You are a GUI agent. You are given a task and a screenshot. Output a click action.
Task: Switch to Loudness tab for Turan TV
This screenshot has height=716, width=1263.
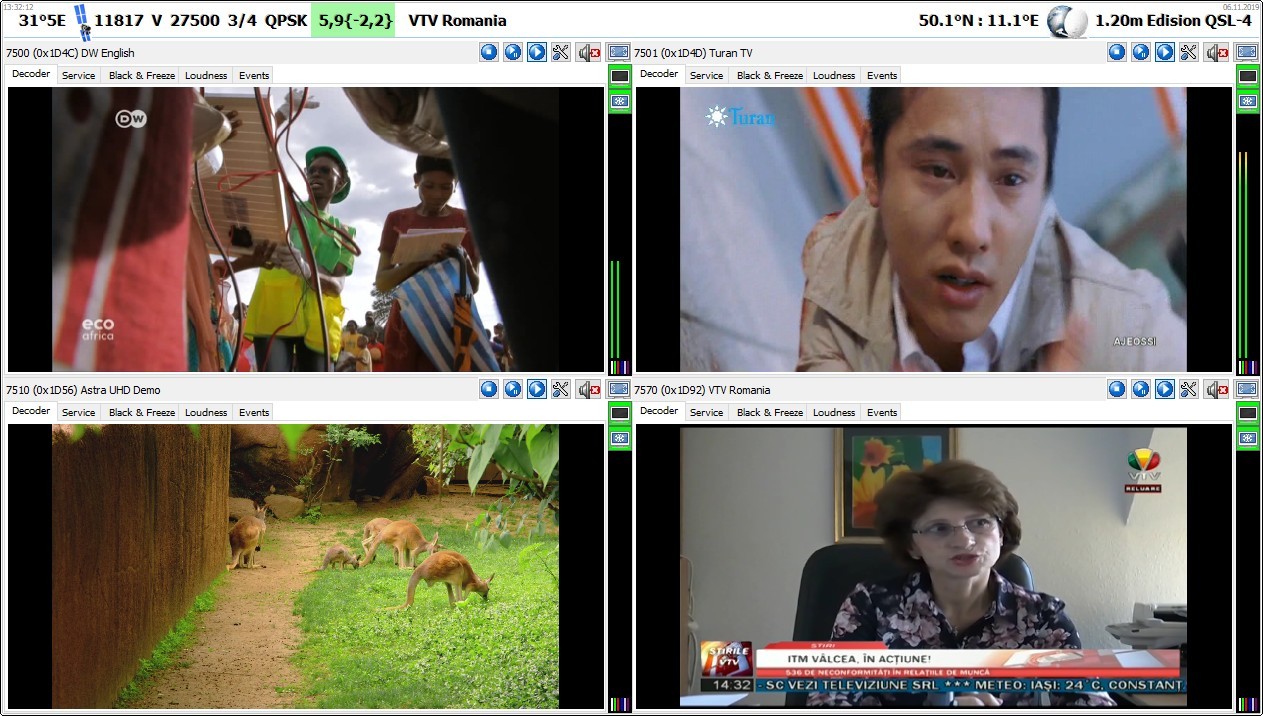coord(834,75)
